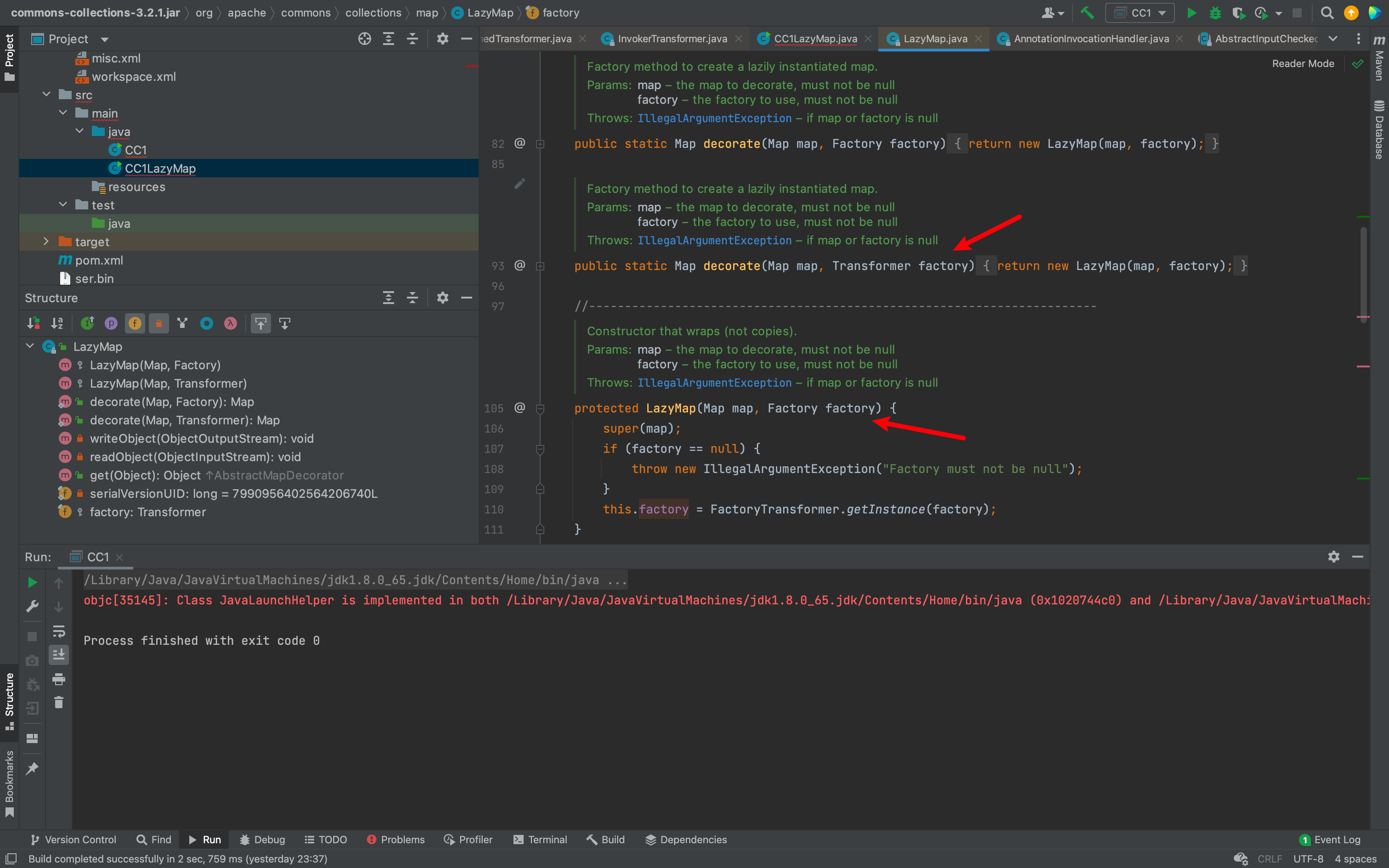Hide the Project tool window

click(x=467, y=39)
